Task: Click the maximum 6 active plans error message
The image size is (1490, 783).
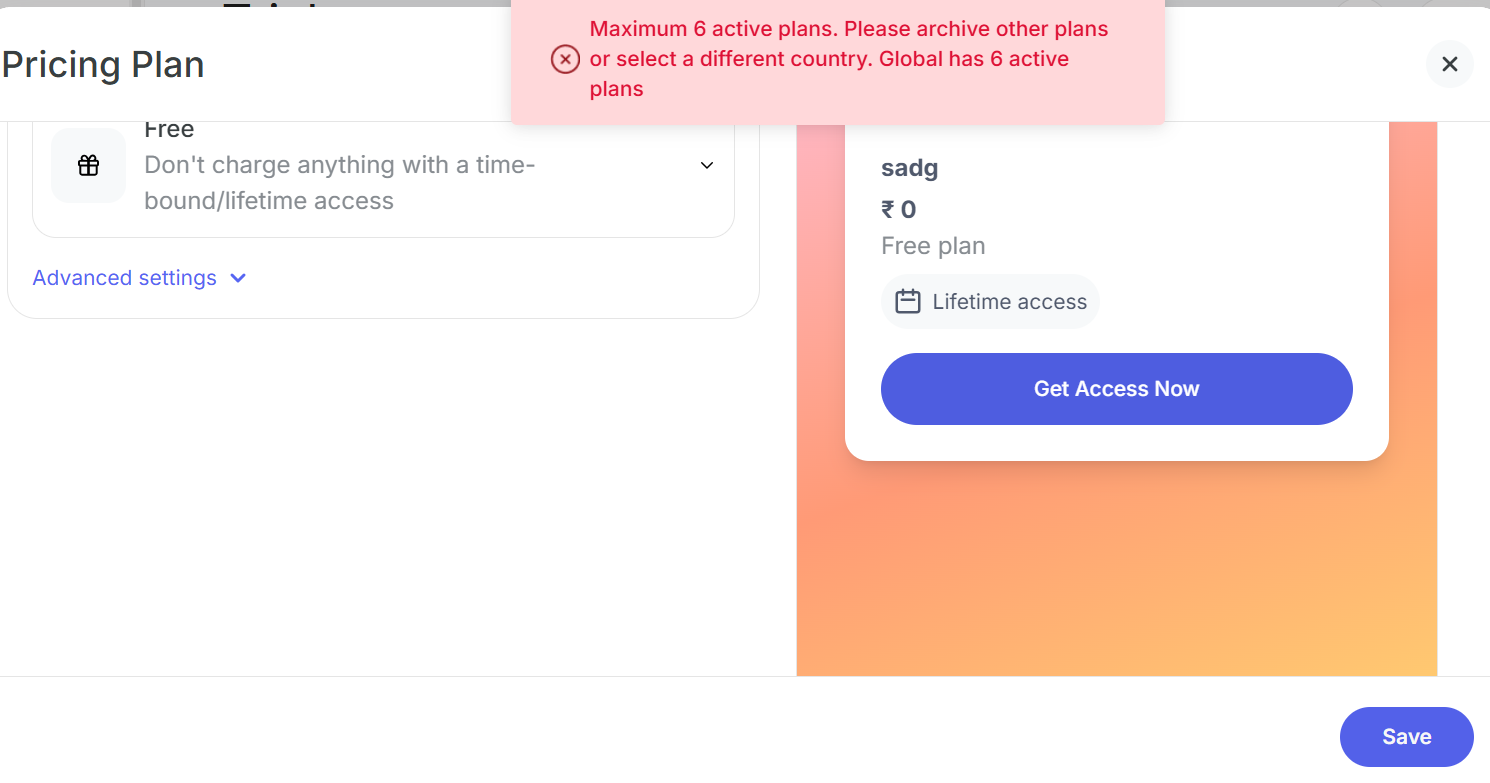Action: pyautogui.click(x=848, y=59)
